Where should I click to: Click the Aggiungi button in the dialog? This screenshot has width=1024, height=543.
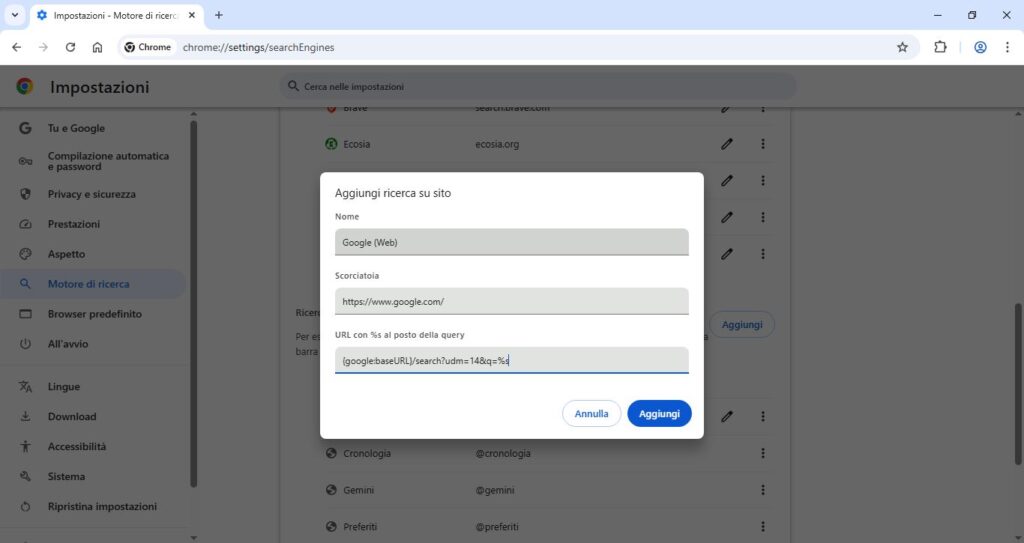[659, 413]
